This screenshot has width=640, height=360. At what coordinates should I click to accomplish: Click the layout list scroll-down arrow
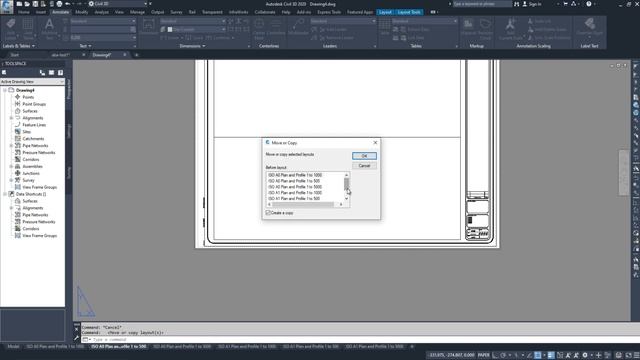tap(347, 199)
